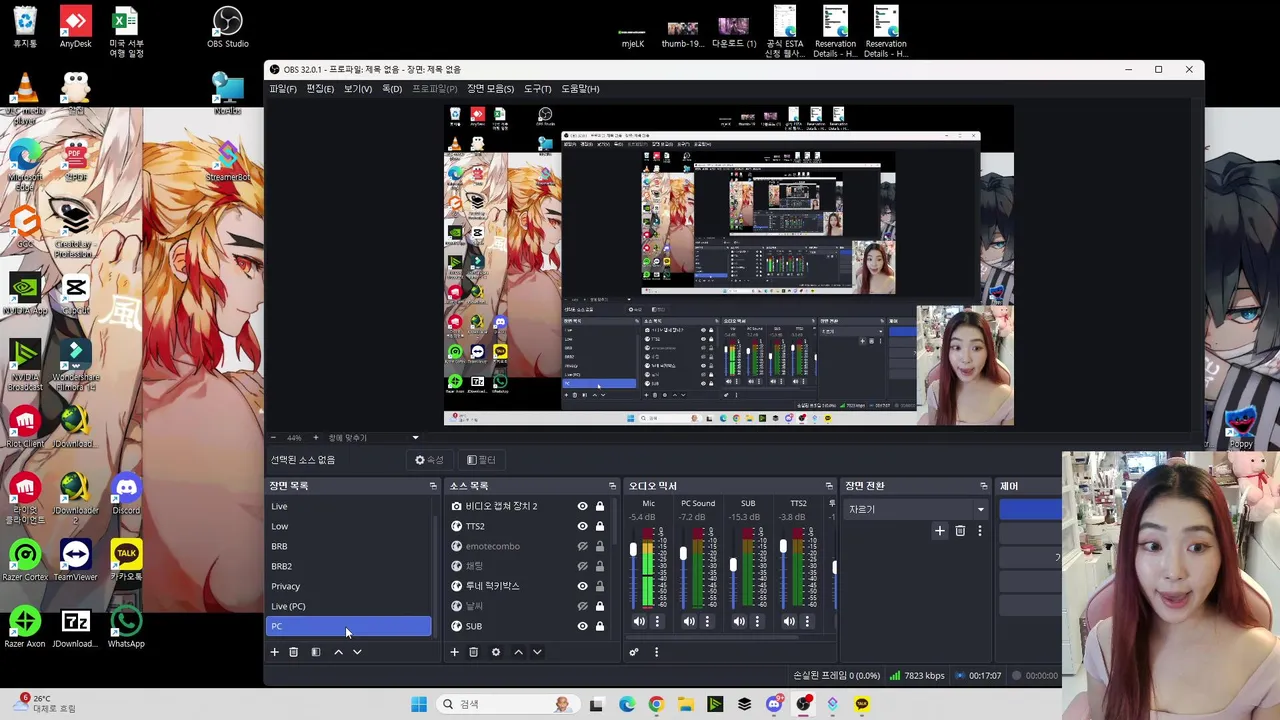Select the BRB2 scene
1280x720 pixels.
349,566
